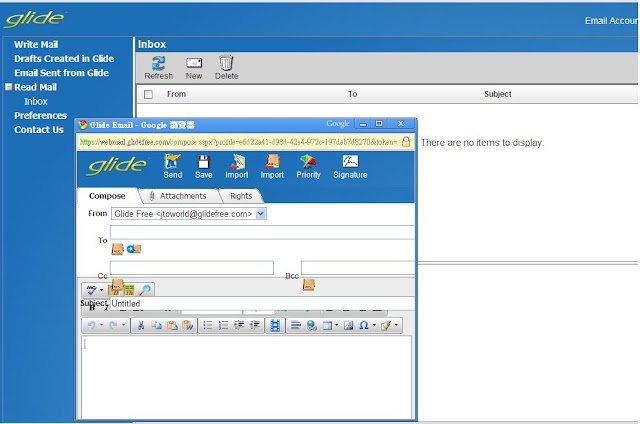Click the Paste clipboard icon
Image resolution: width=640 pixels, height=424 pixels.
172,325
